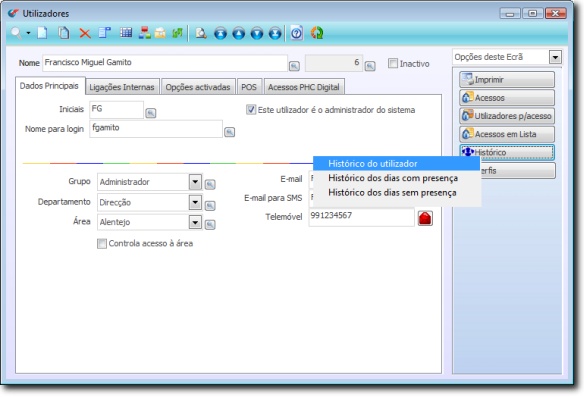Select 'Histórico dos dias sem presença'
The height and width of the screenshot is (397, 584).
[x=397, y=193]
